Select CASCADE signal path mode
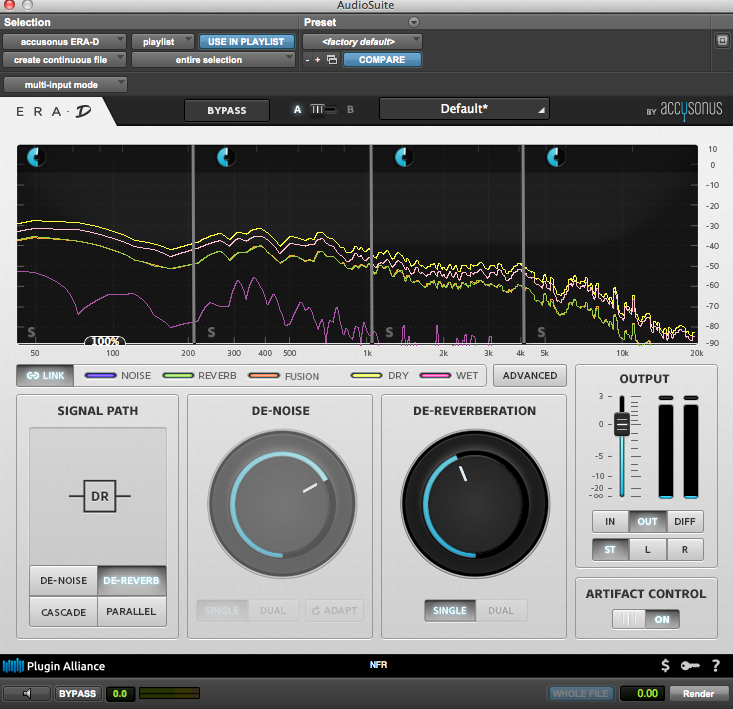 coord(64,612)
